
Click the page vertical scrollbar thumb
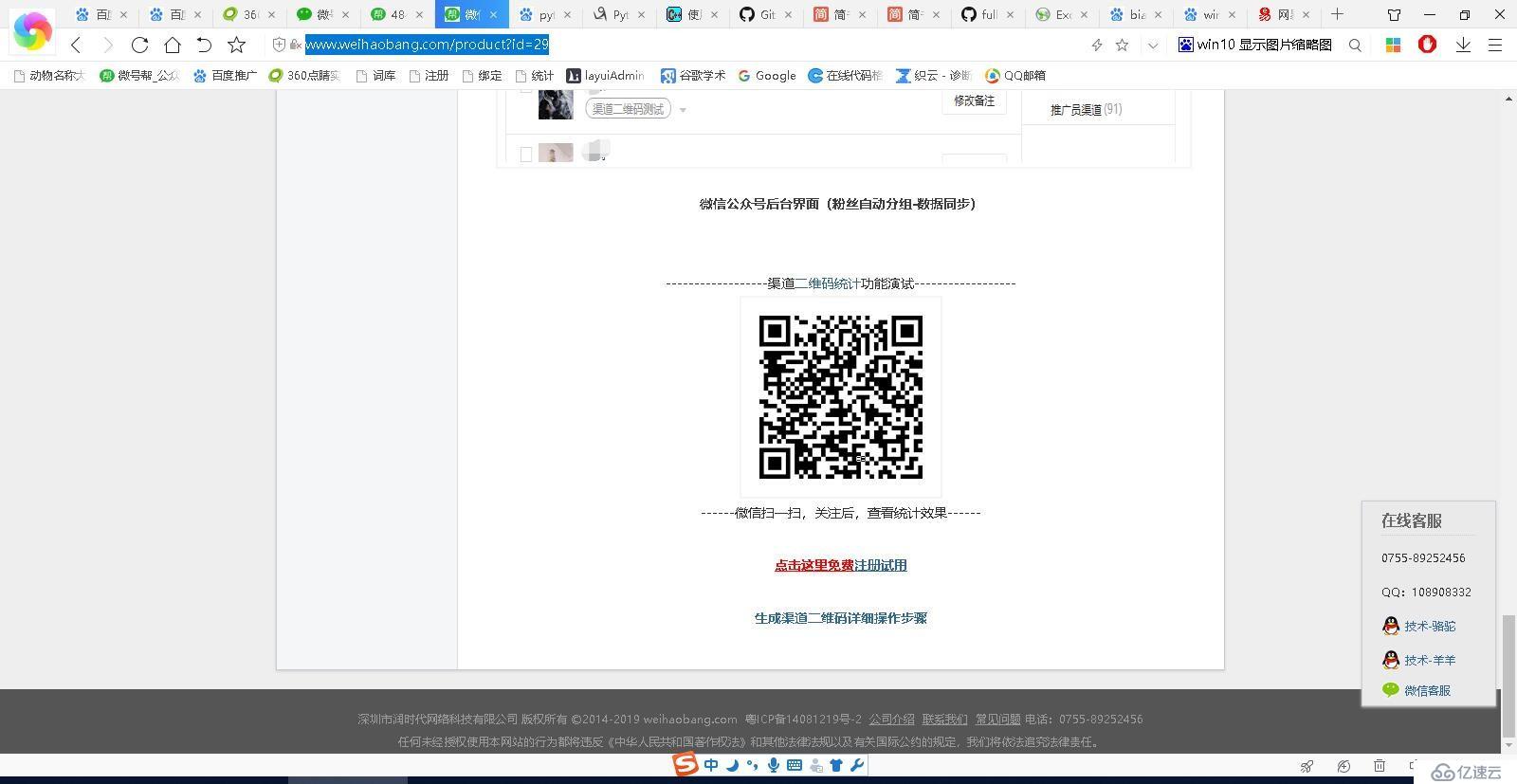tap(1508, 676)
